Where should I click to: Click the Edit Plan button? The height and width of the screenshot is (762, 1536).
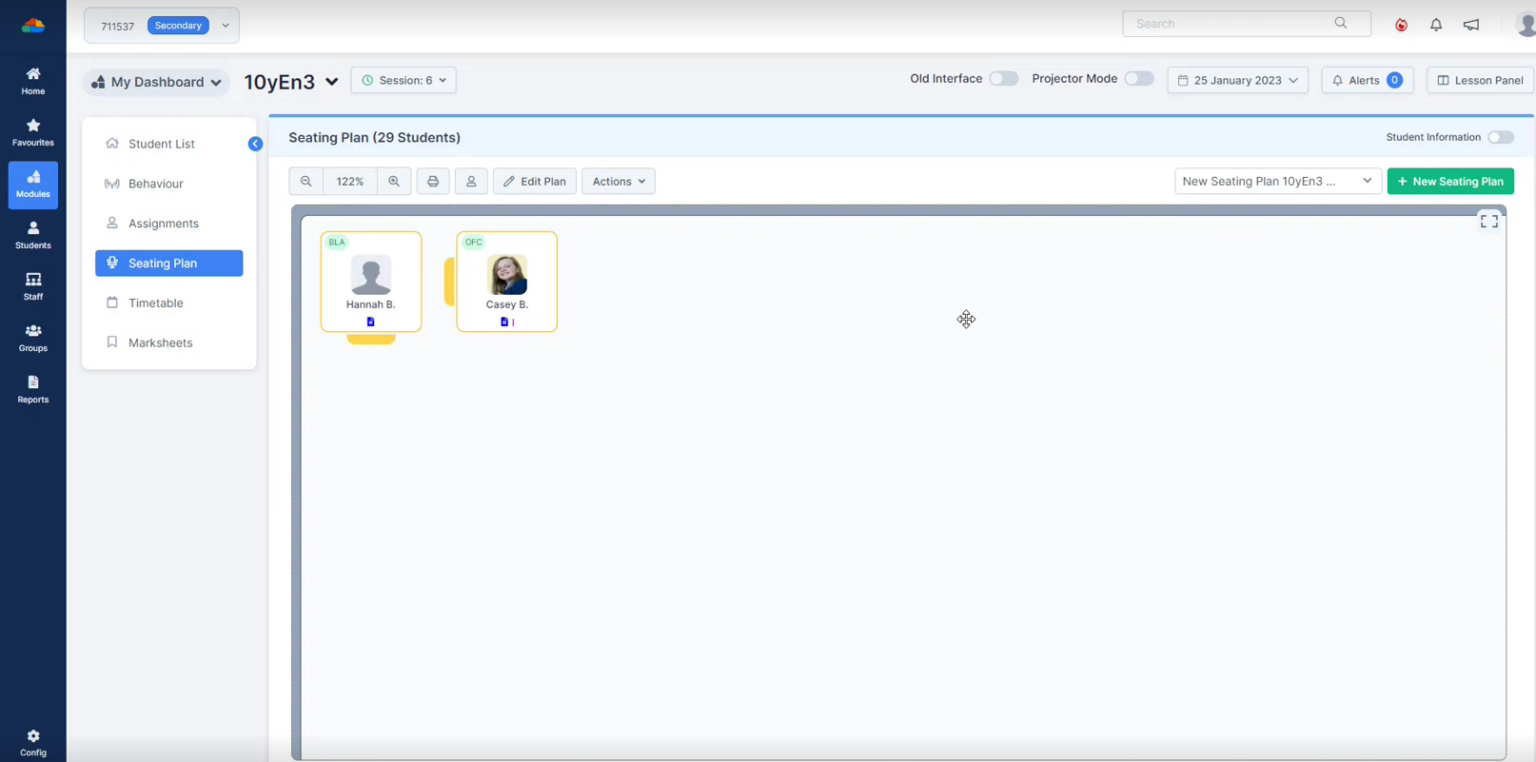tap(534, 181)
